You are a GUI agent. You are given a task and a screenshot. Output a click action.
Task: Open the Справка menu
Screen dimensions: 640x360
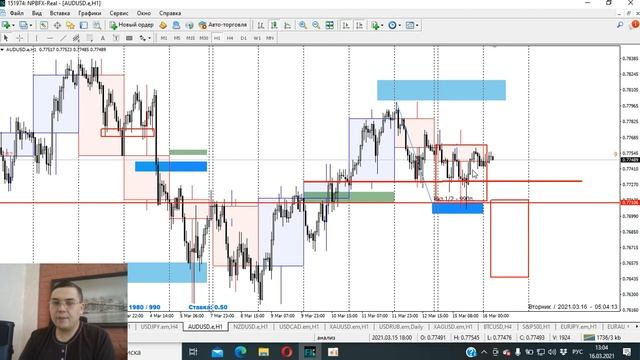tap(170, 13)
